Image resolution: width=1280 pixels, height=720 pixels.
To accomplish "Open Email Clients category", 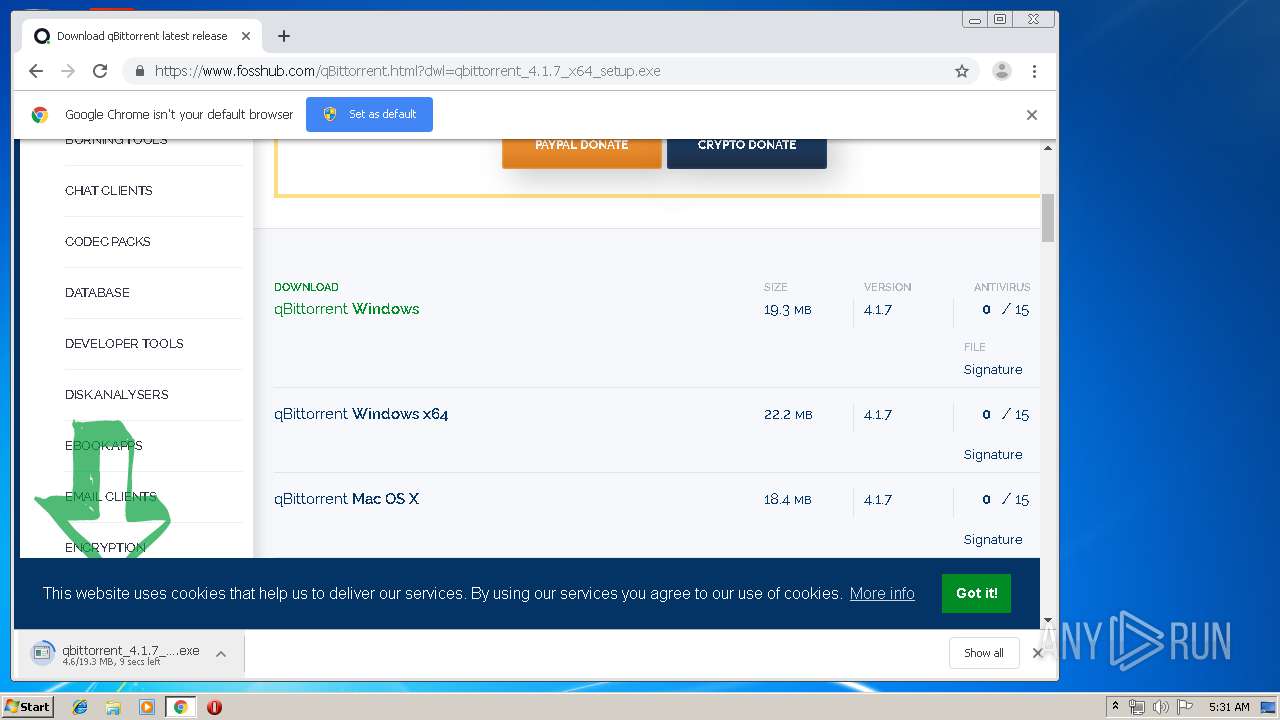I will click(111, 496).
